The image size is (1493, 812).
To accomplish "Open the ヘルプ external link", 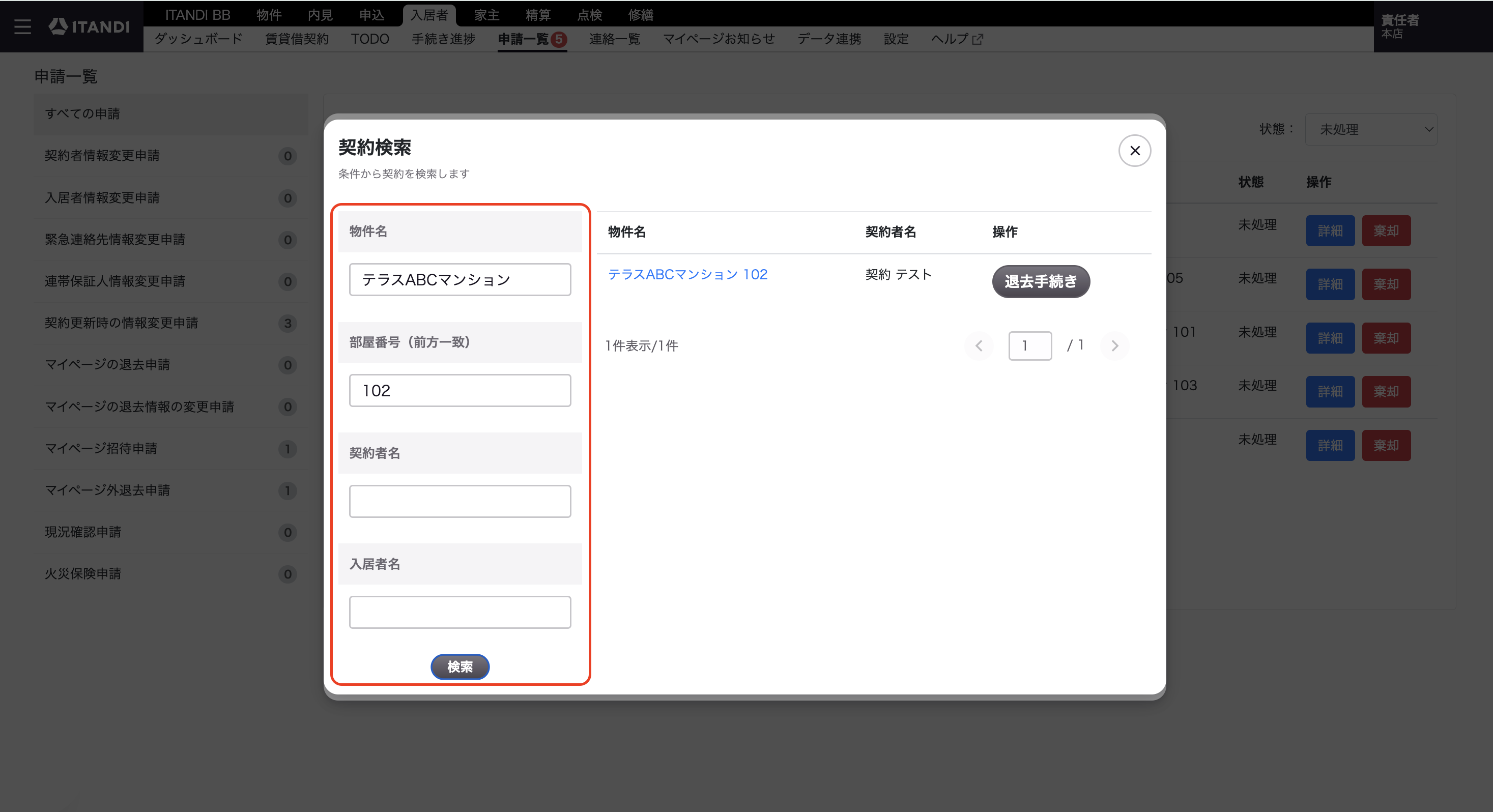I will [x=957, y=39].
